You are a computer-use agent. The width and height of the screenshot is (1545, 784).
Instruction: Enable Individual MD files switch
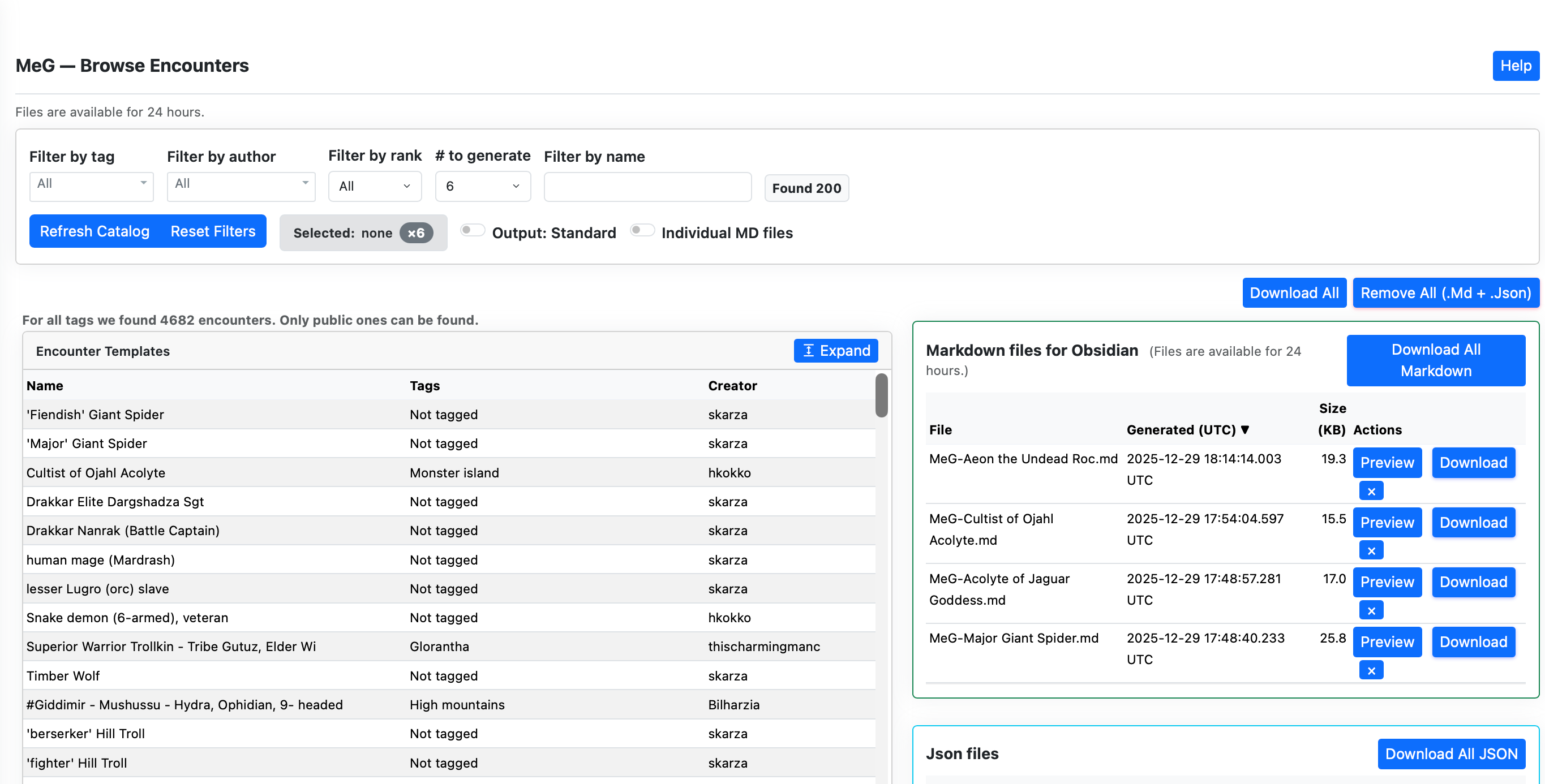642,231
